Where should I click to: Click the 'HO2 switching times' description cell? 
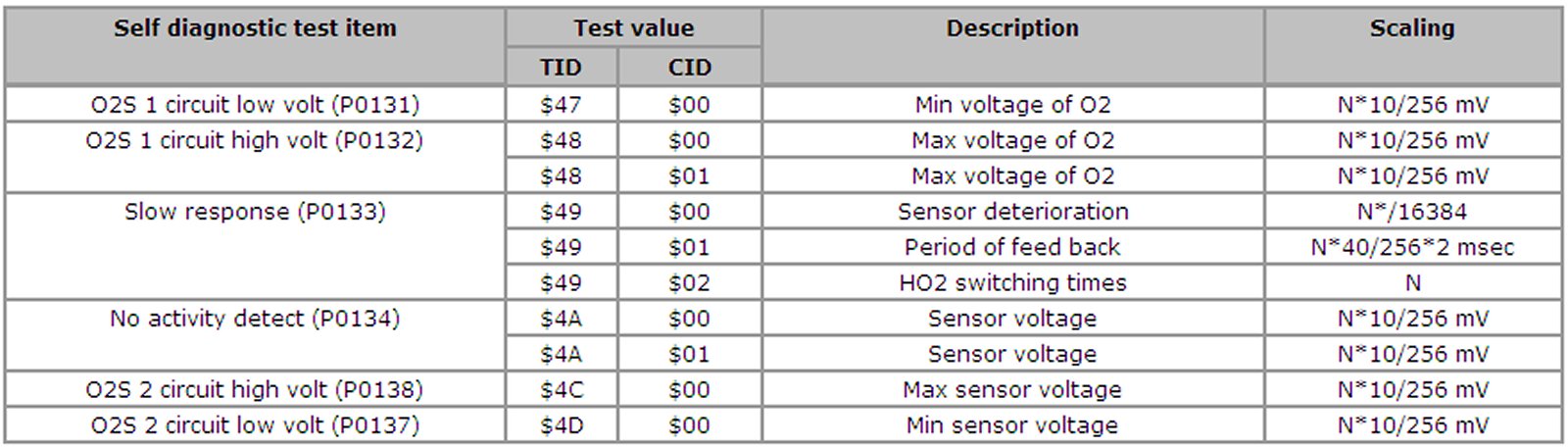click(1012, 283)
